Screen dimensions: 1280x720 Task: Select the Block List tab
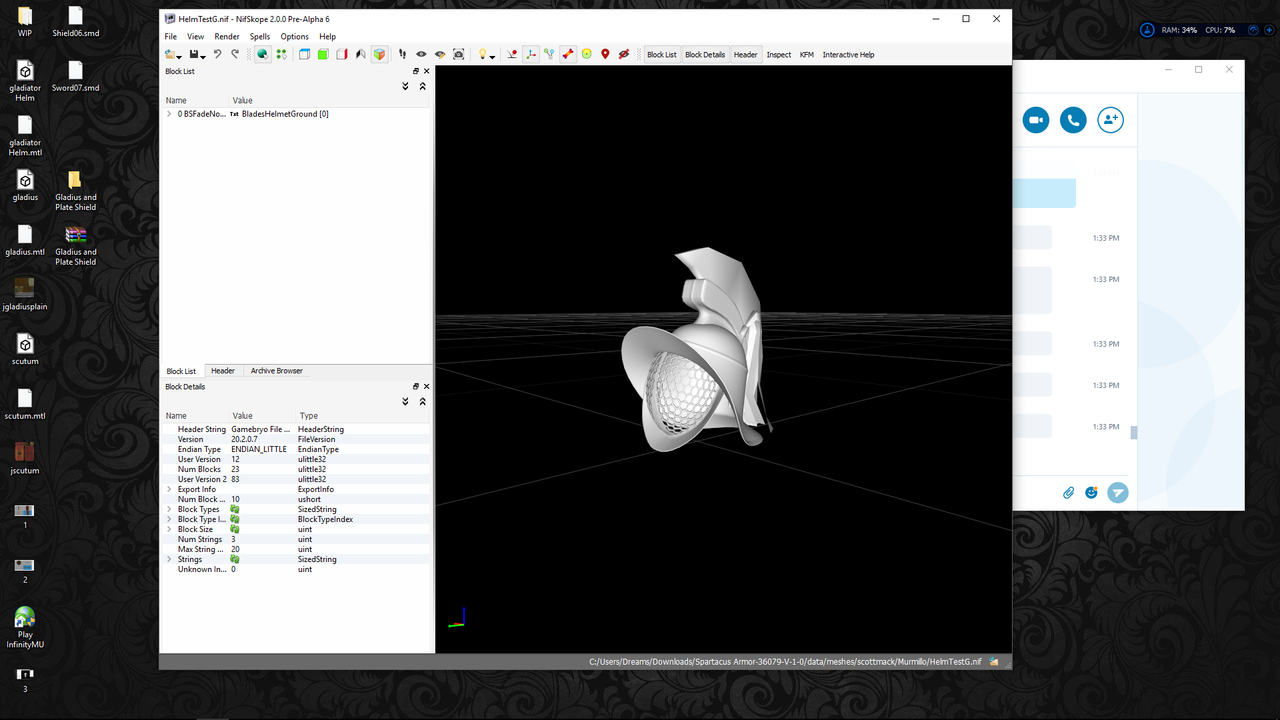pos(181,371)
